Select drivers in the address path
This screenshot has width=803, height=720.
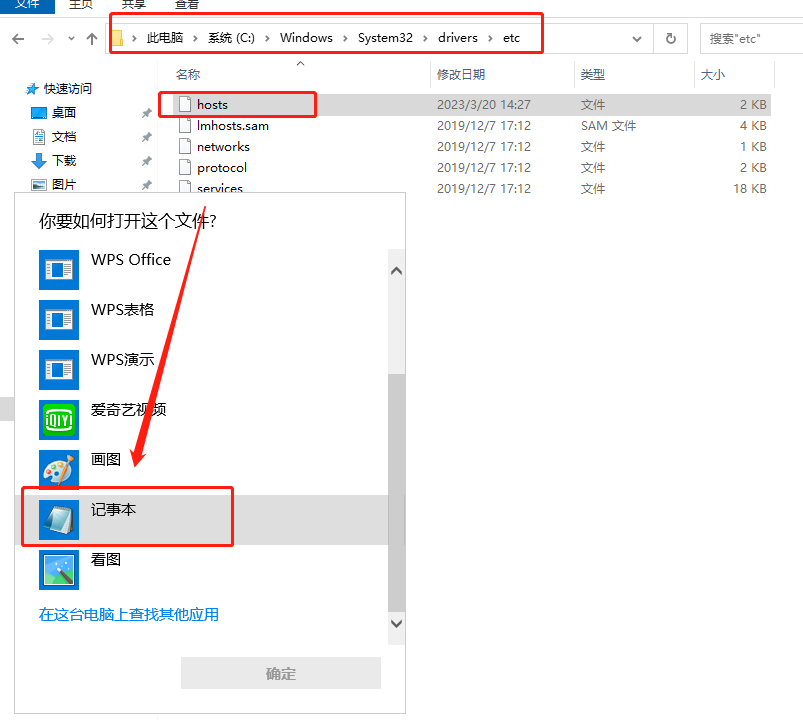click(x=457, y=38)
